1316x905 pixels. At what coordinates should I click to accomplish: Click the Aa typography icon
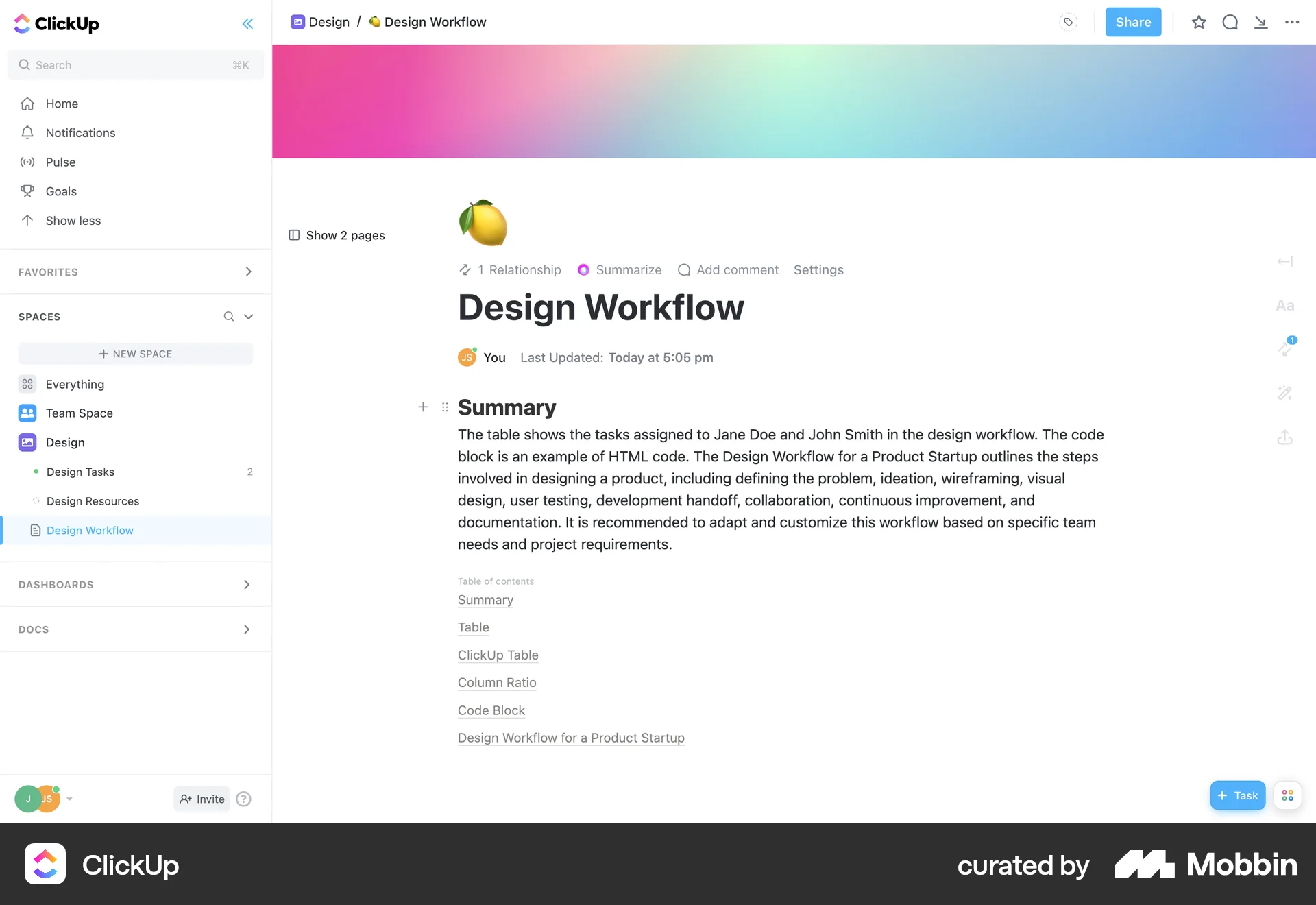pos(1284,306)
